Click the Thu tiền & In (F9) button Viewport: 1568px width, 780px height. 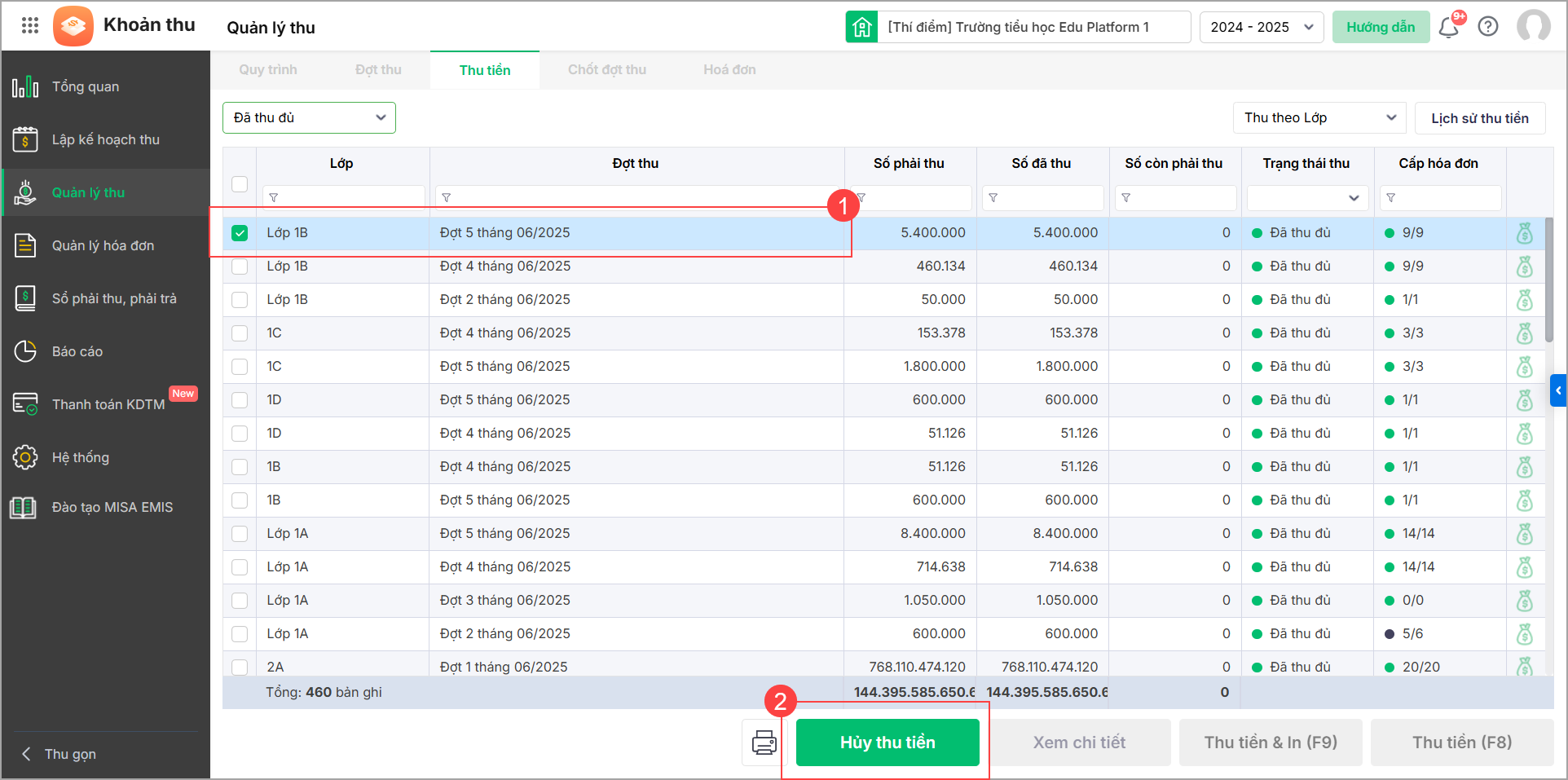click(x=1271, y=743)
